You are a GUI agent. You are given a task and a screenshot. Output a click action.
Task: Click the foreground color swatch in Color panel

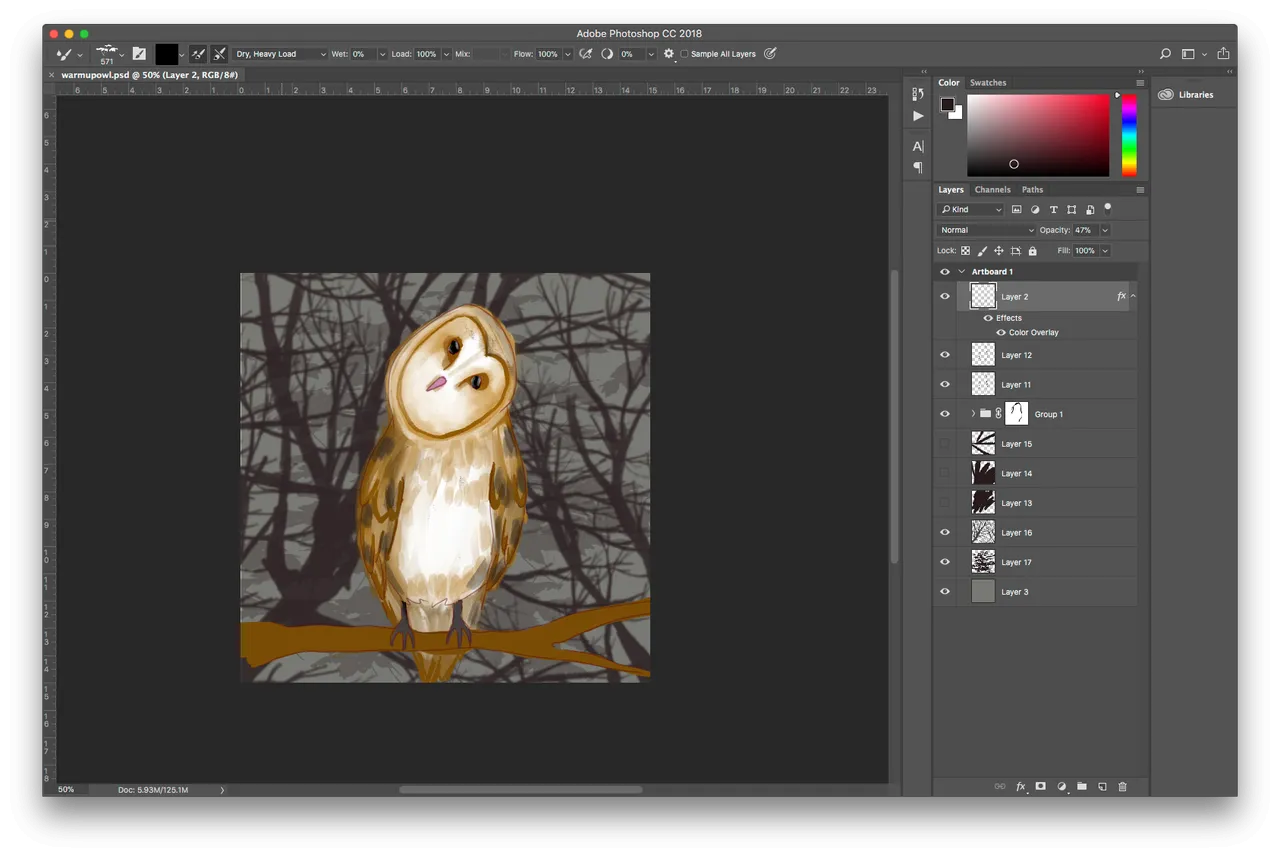[947, 104]
